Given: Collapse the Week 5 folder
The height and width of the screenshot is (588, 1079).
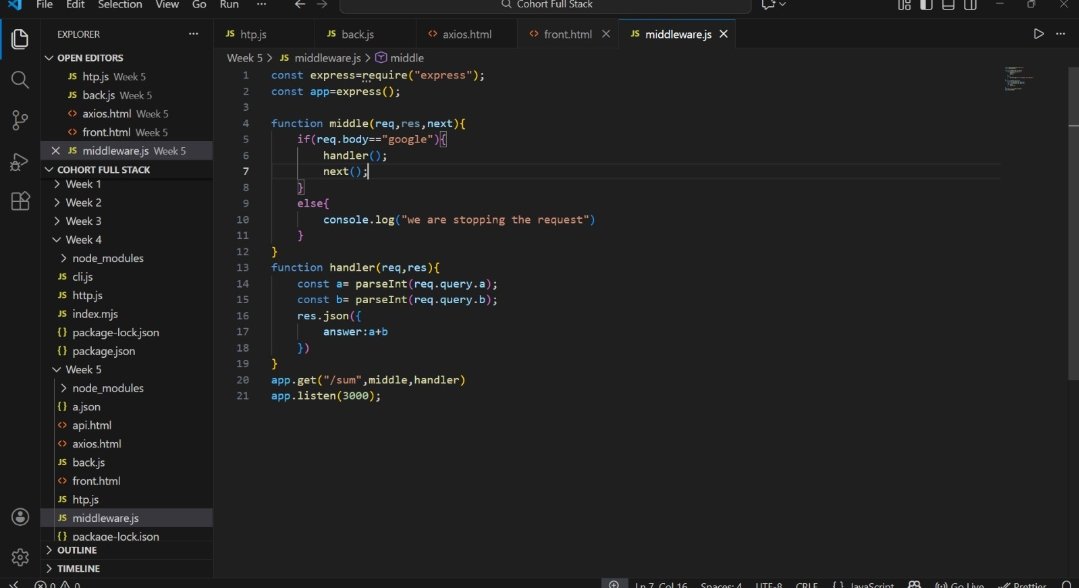Looking at the screenshot, I should 56,370.
